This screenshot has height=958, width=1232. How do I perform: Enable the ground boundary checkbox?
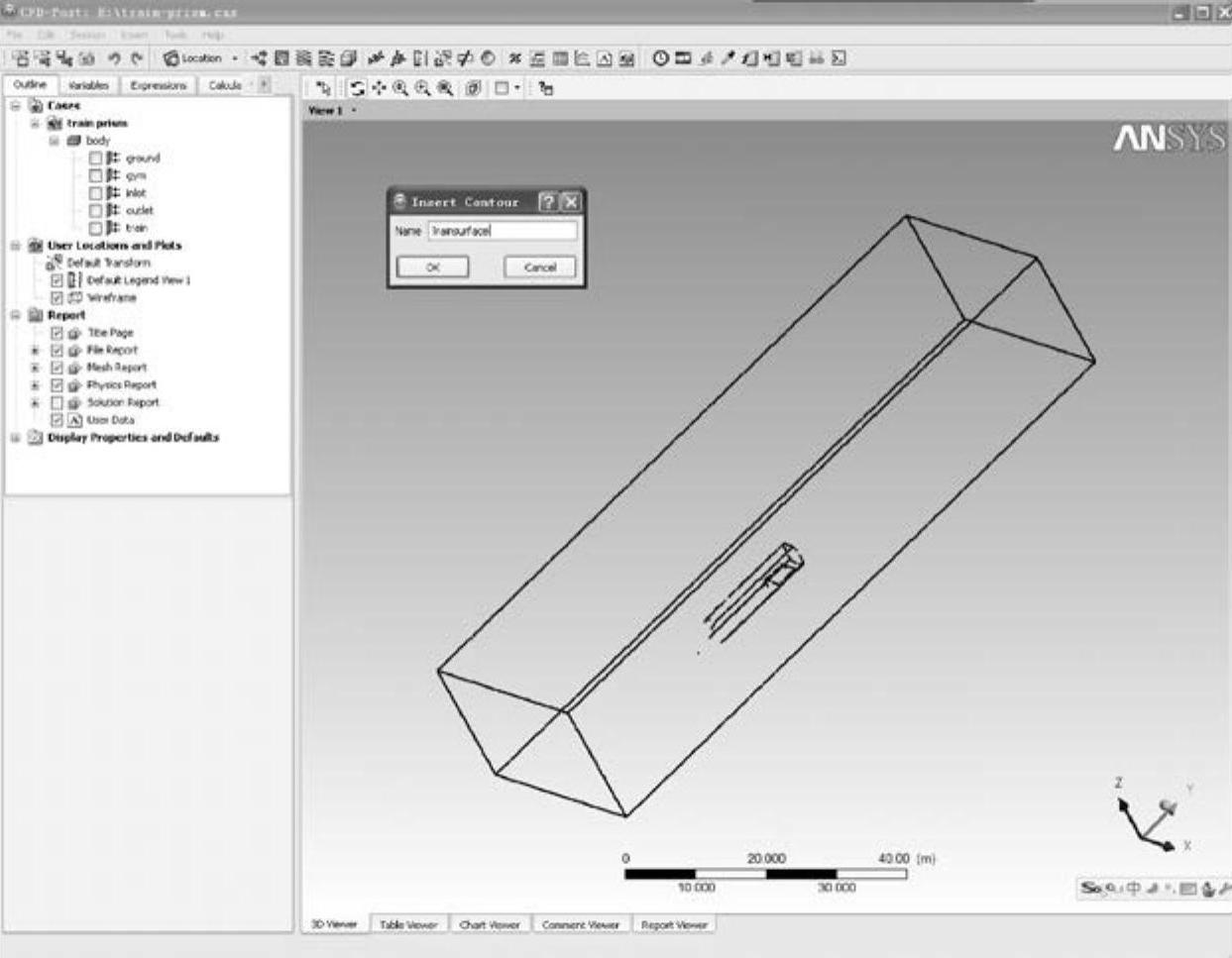click(x=96, y=159)
